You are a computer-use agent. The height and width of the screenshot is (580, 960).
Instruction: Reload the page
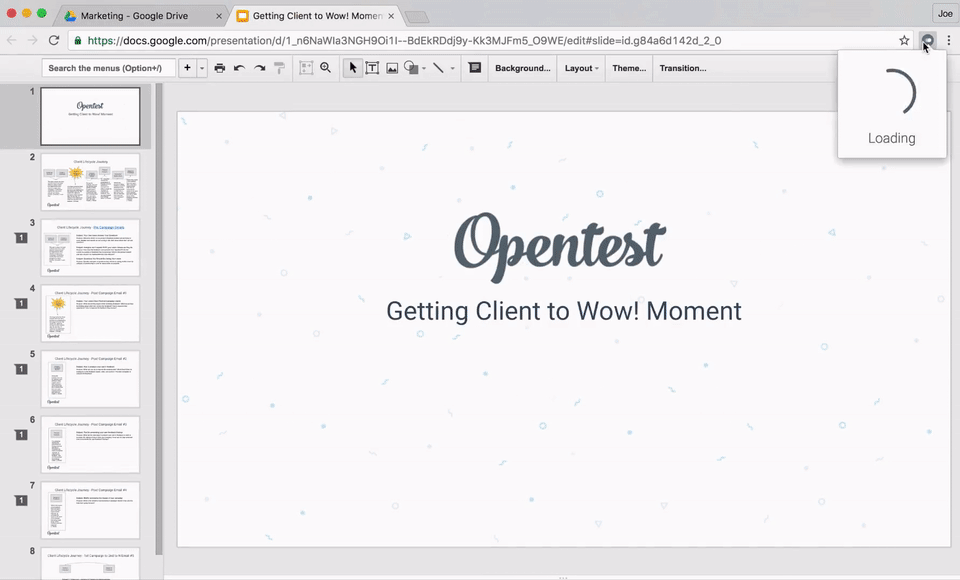pos(54,40)
